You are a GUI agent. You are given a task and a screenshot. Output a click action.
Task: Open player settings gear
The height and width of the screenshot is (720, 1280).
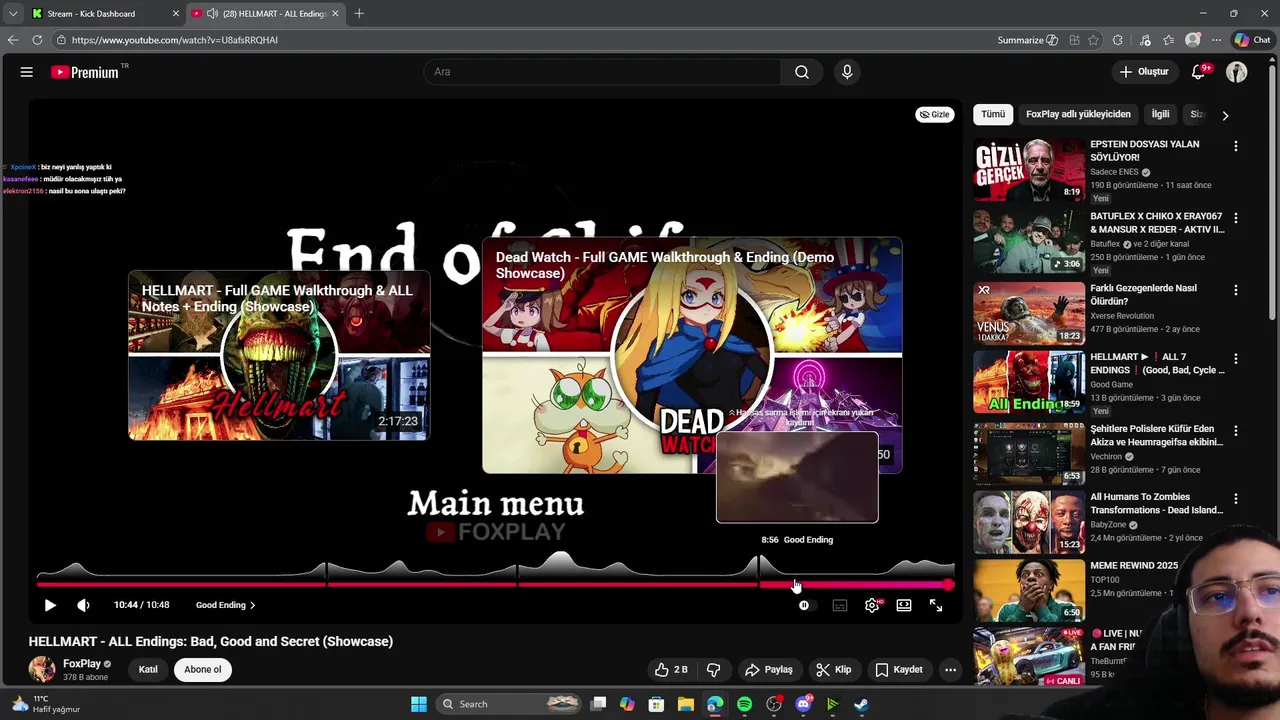tap(872, 605)
